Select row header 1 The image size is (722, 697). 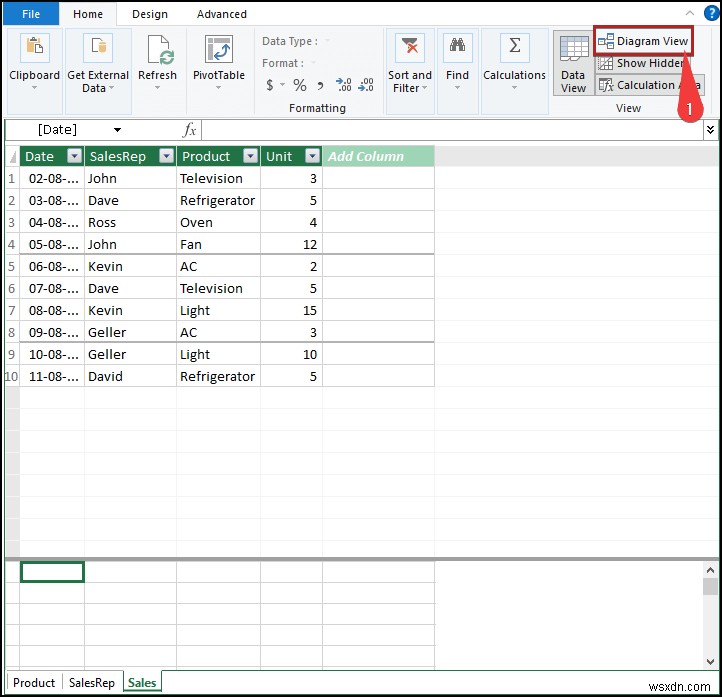coord(12,178)
